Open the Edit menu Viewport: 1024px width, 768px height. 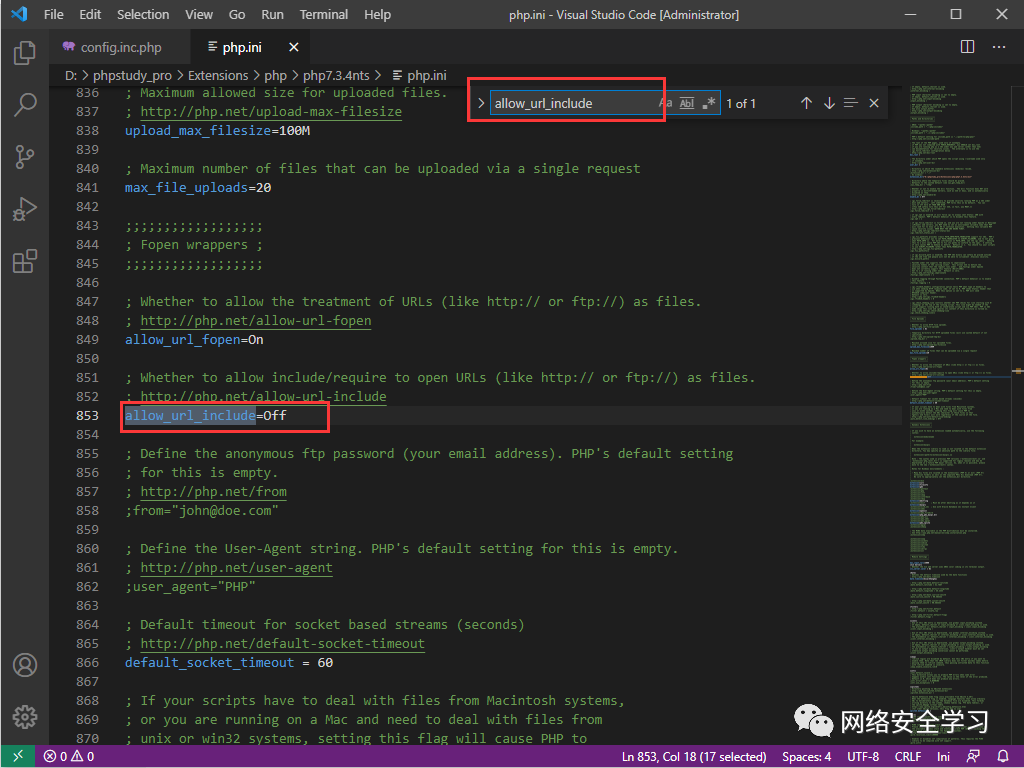pyautogui.click(x=90, y=14)
